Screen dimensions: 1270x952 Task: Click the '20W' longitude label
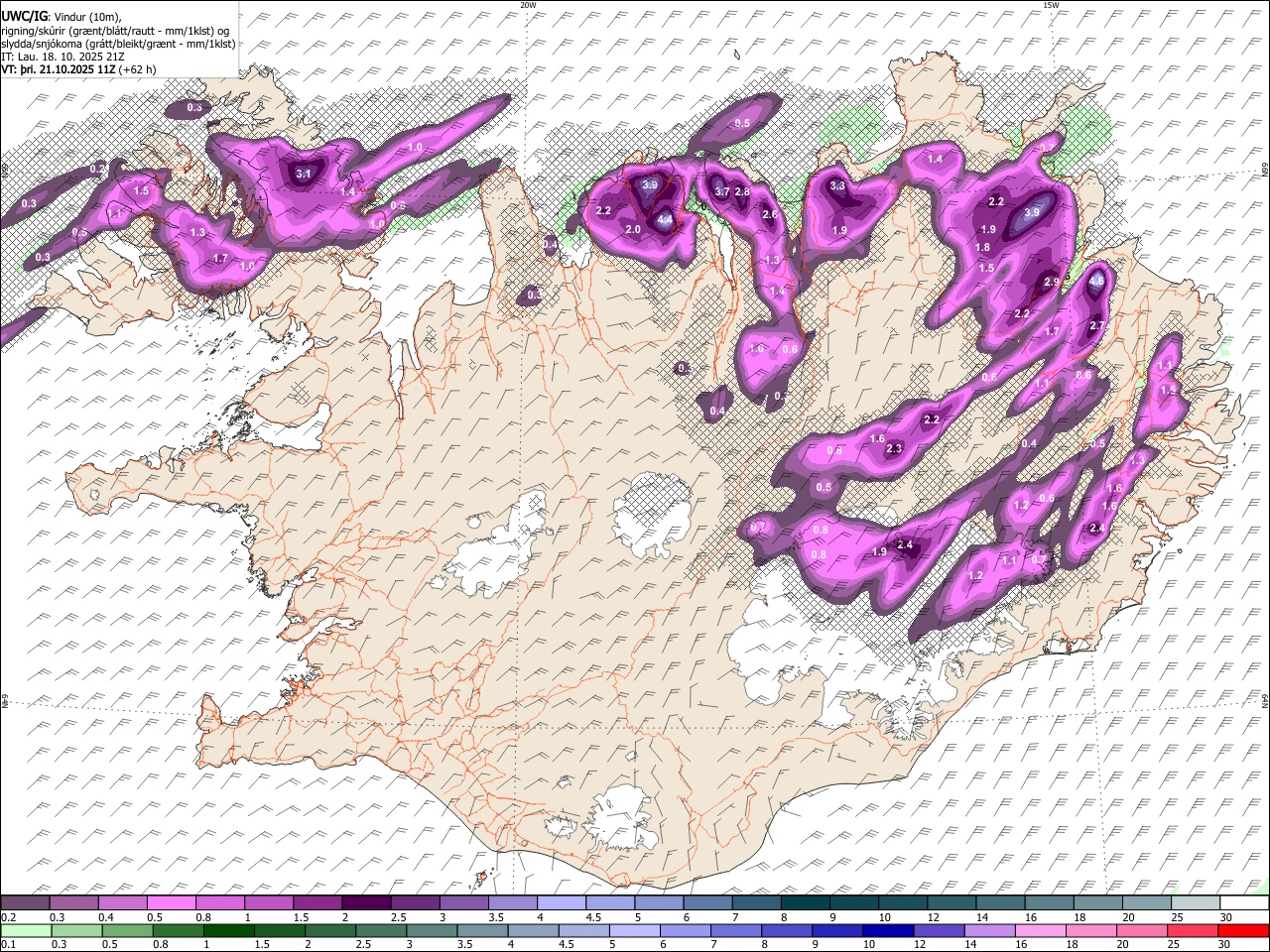click(528, 5)
